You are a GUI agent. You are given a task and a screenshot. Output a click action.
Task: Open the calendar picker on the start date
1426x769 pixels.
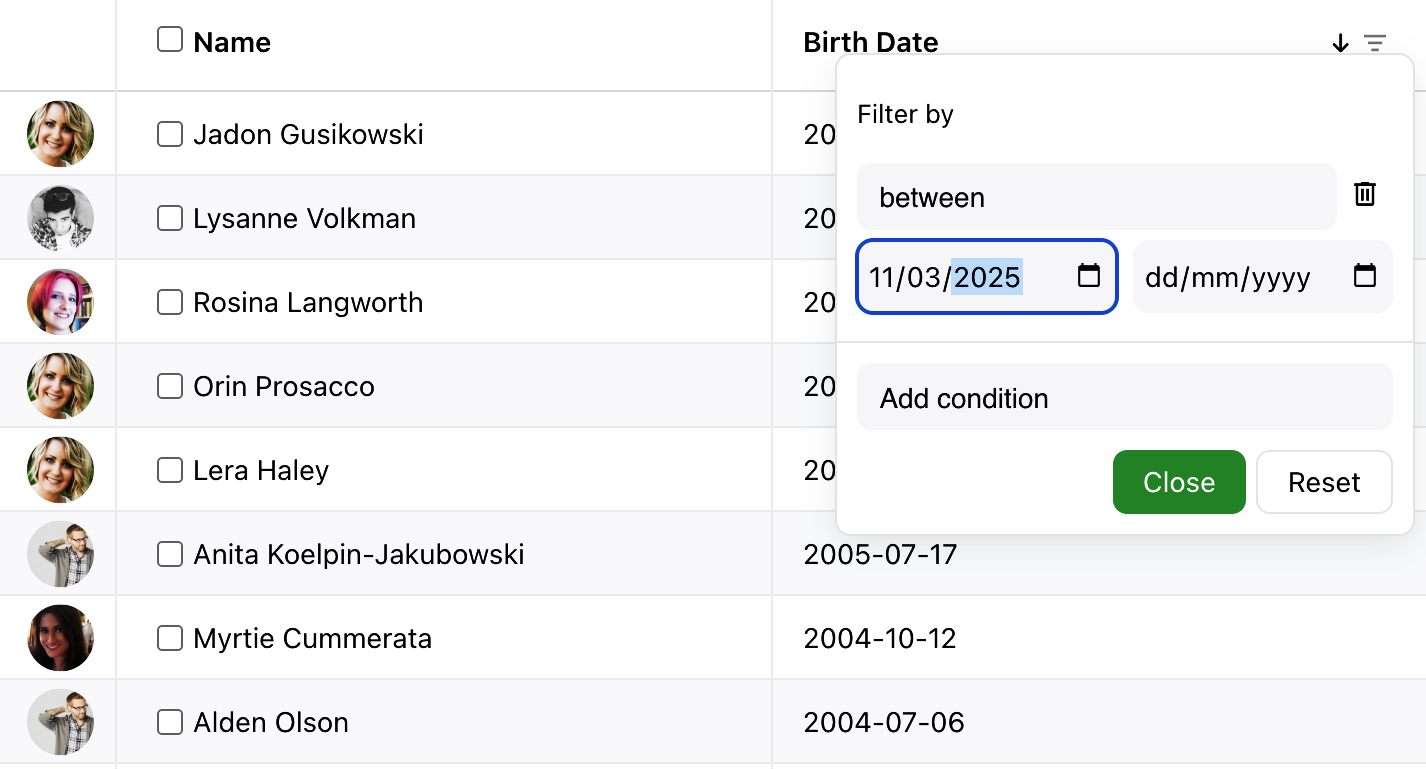coord(1089,278)
